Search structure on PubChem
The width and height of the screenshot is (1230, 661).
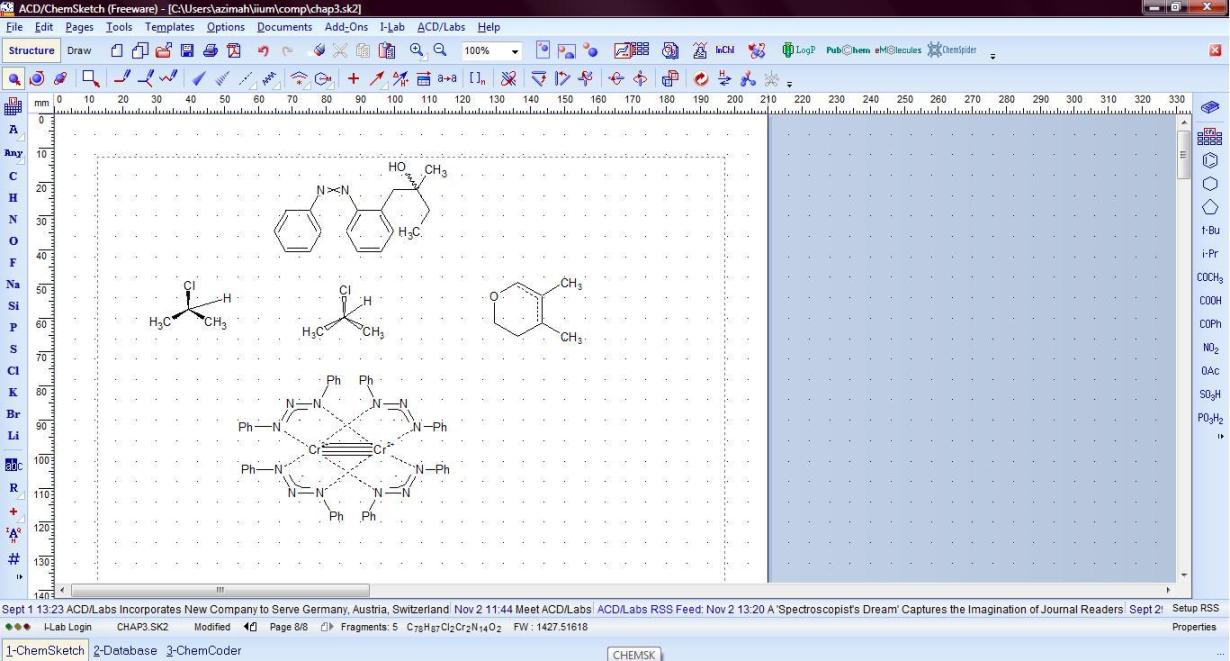click(x=848, y=50)
